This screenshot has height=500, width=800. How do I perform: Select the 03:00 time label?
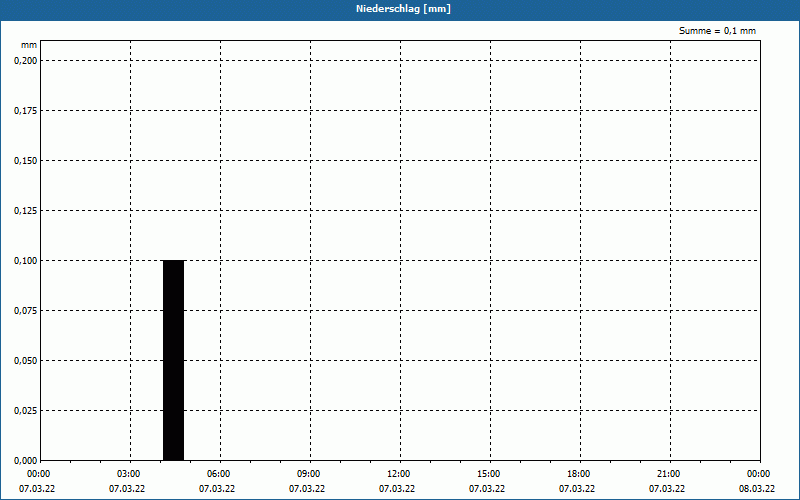coord(128,474)
